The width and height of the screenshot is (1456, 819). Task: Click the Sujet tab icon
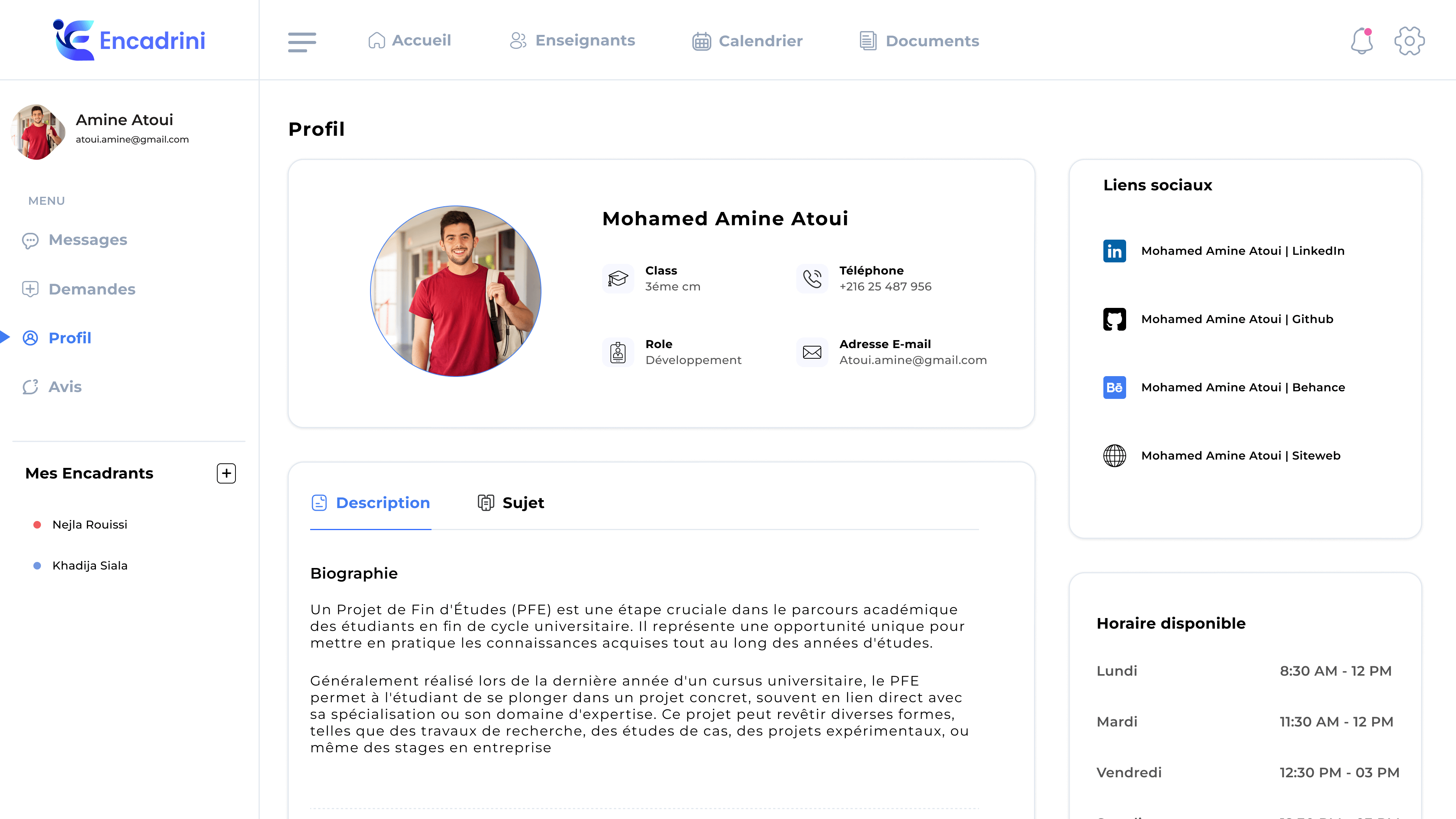click(x=486, y=502)
